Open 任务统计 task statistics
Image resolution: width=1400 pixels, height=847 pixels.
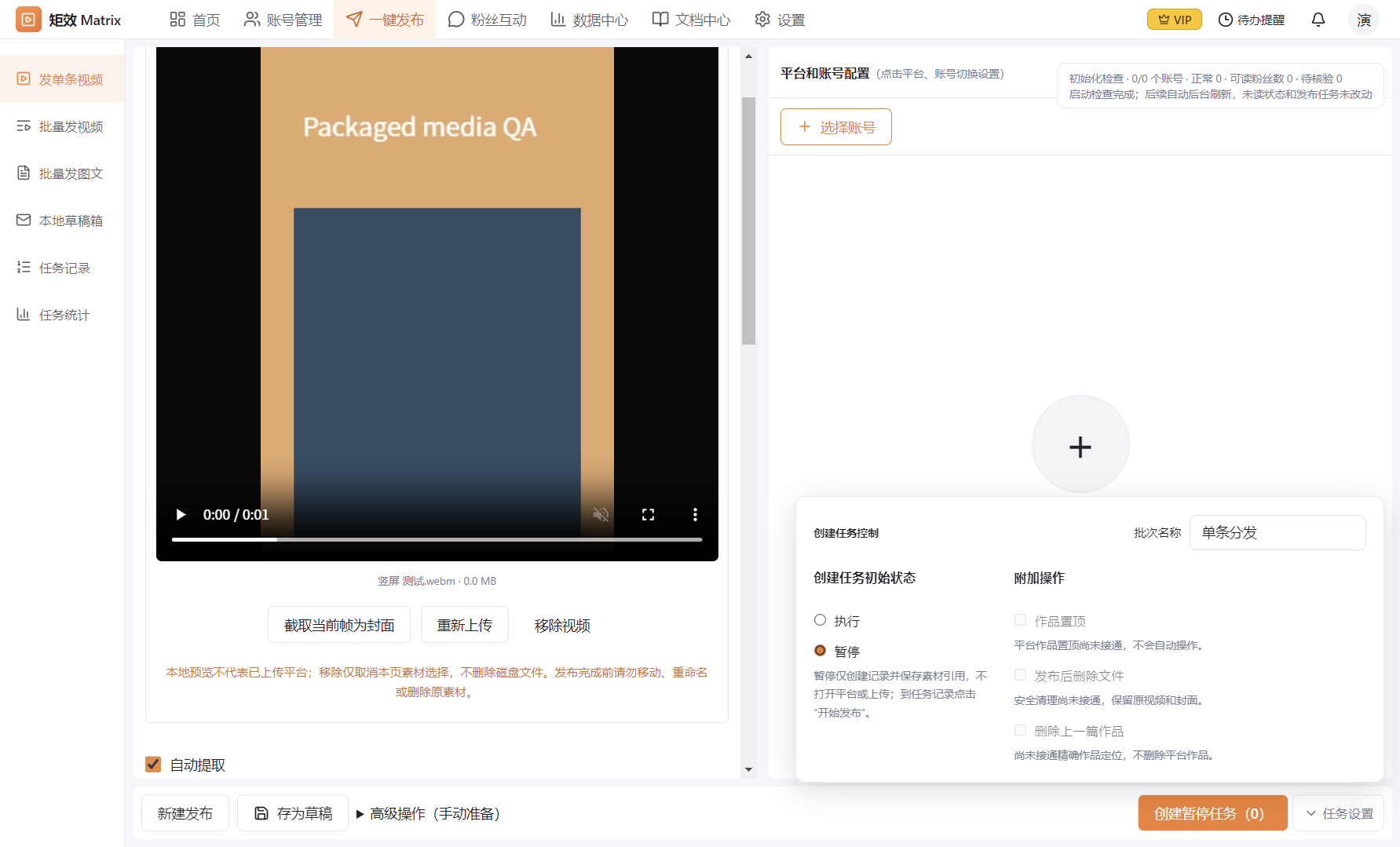pyautogui.click(x=62, y=315)
